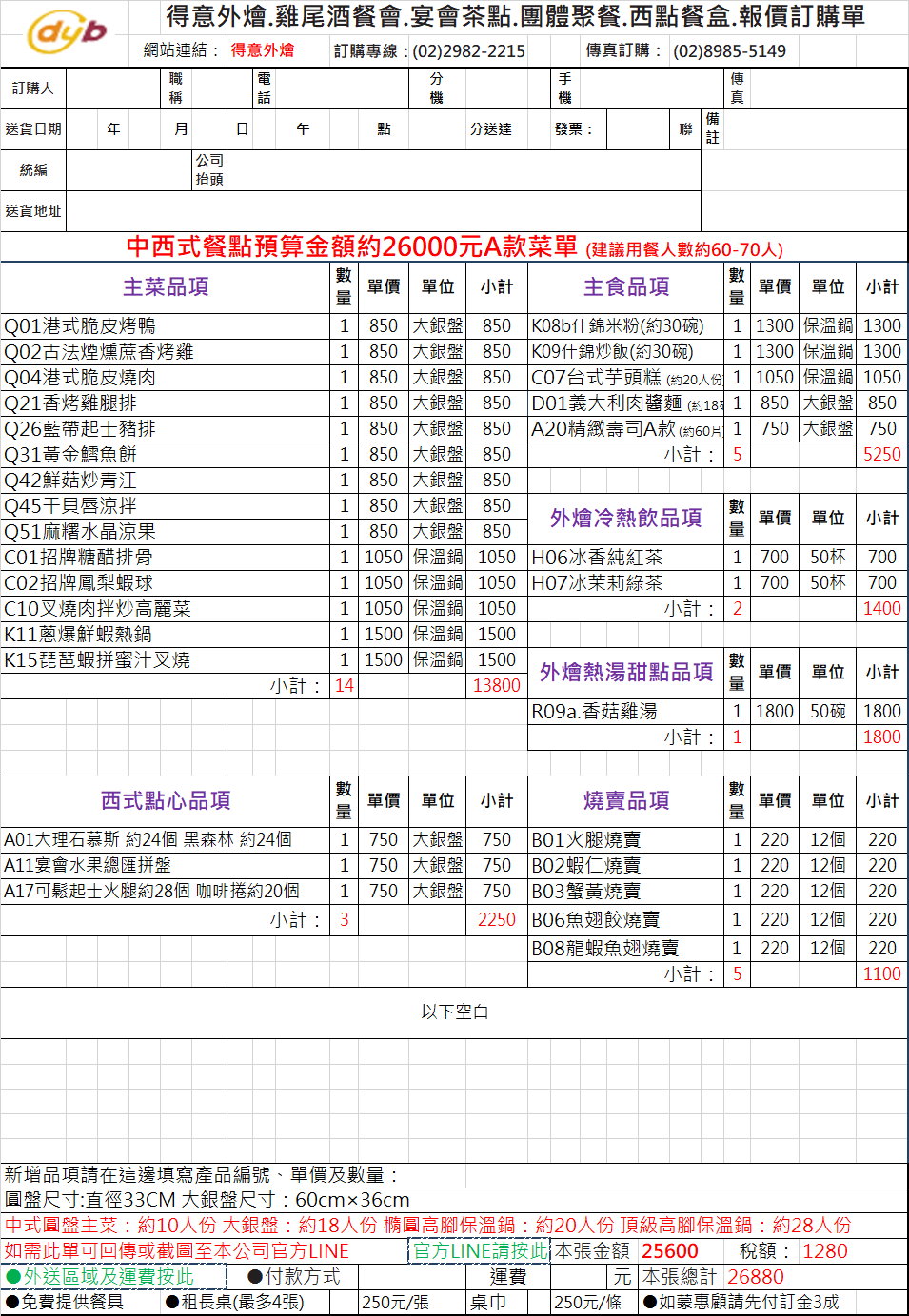Viewport: 909px width, 1316px height.
Task: Open the 外送區域及運費按此 link
Action: click(x=108, y=1276)
